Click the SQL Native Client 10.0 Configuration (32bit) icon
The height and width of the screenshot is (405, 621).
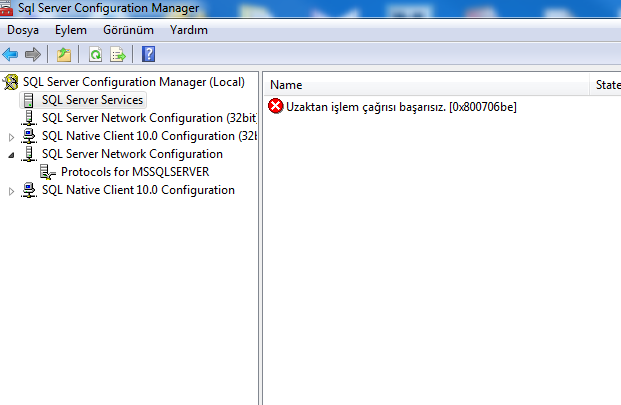point(29,136)
